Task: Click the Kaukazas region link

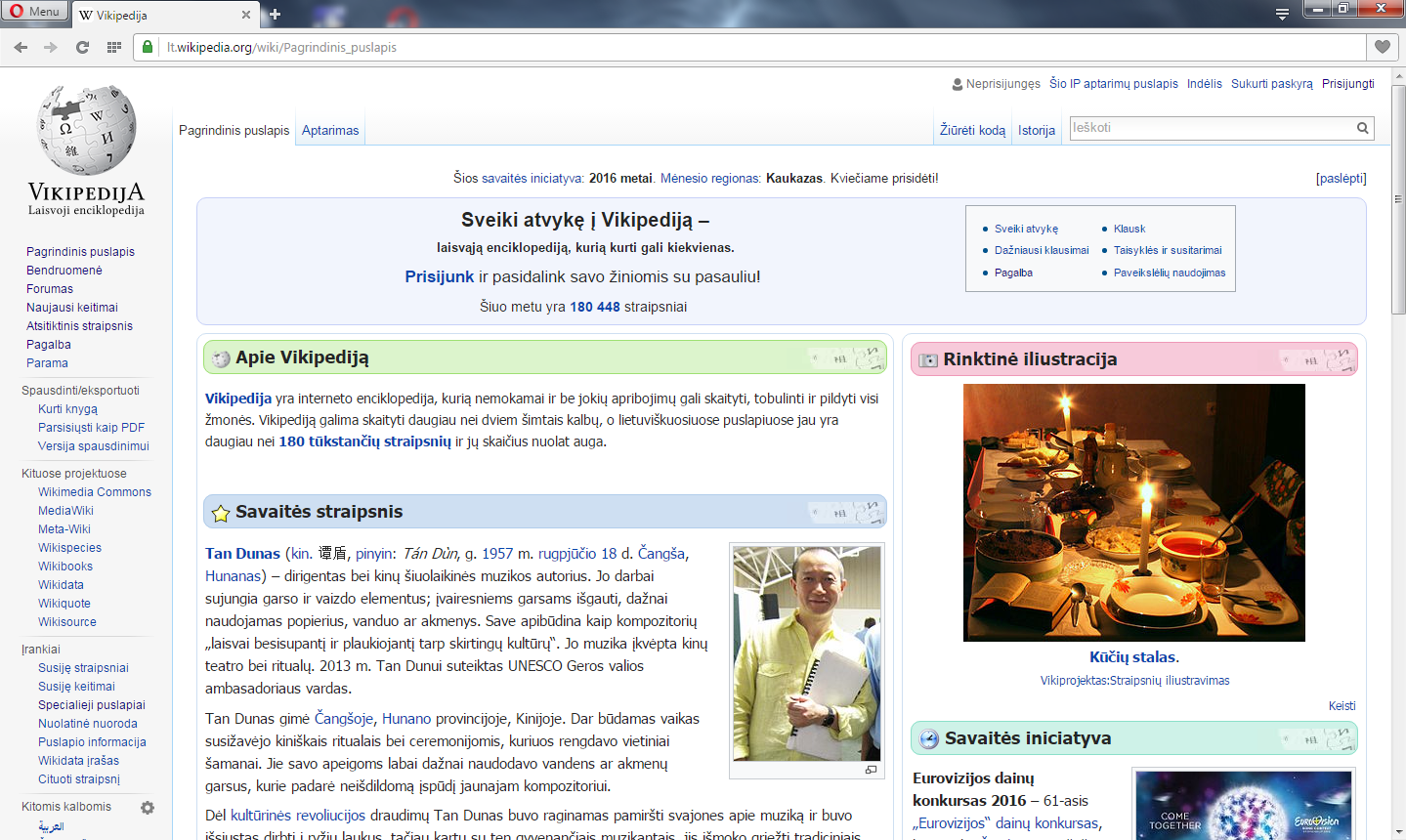Action: click(794, 178)
